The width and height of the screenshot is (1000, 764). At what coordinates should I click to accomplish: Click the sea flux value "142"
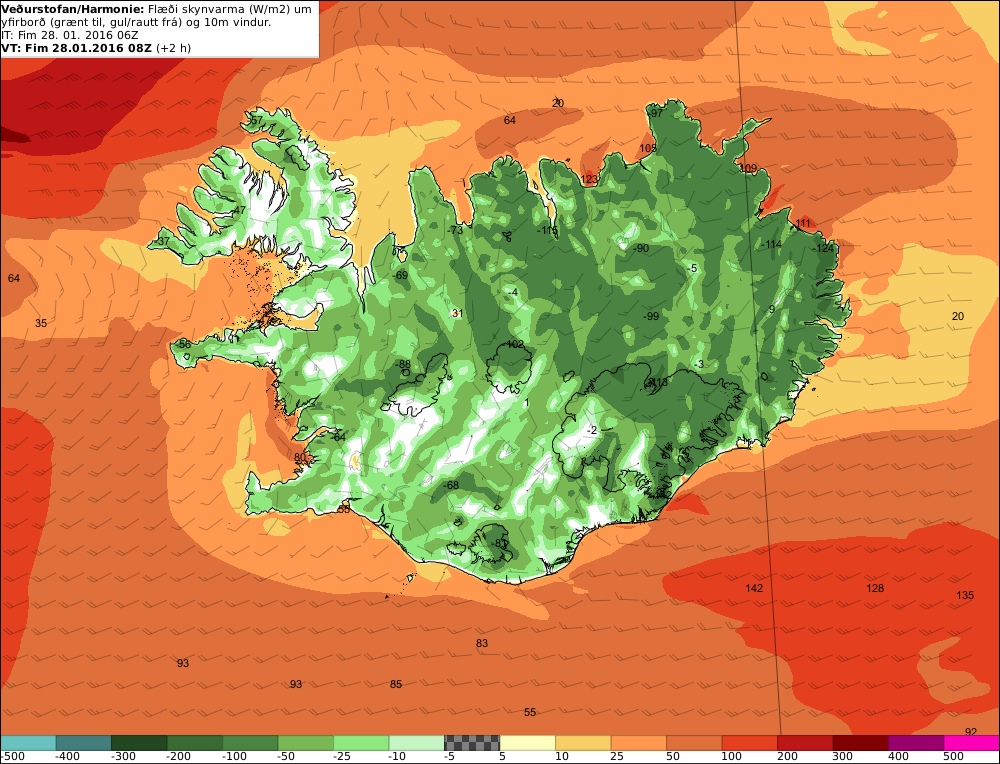click(x=754, y=588)
